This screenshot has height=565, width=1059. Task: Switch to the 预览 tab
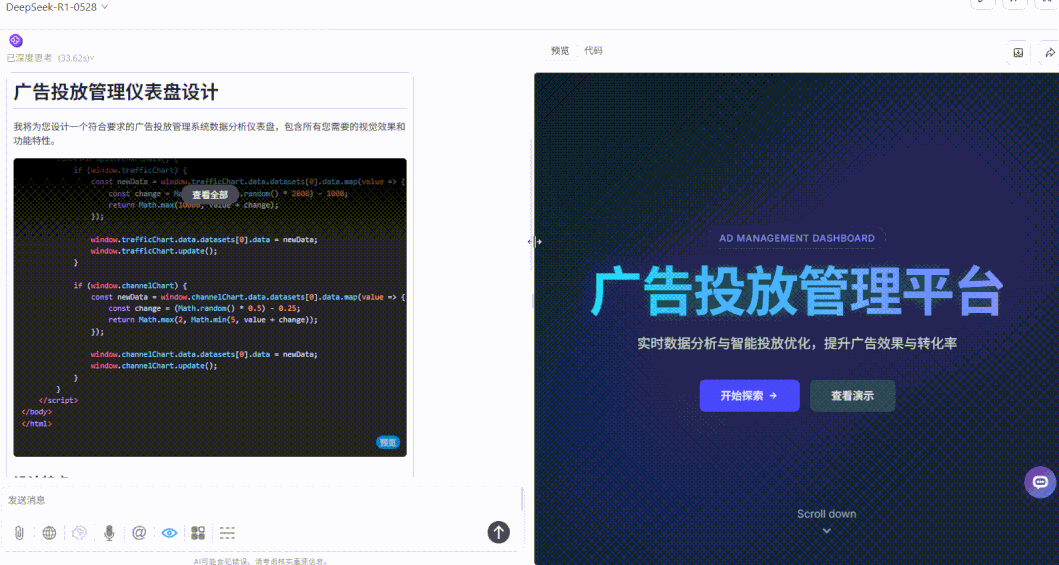(x=560, y=51)
